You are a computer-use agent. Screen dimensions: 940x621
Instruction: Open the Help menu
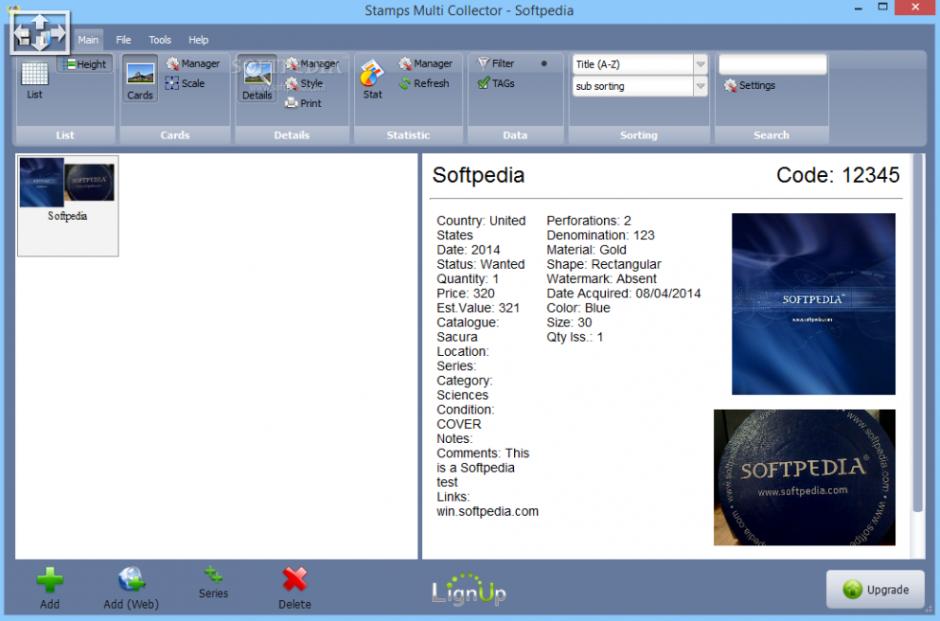point(198,40)
